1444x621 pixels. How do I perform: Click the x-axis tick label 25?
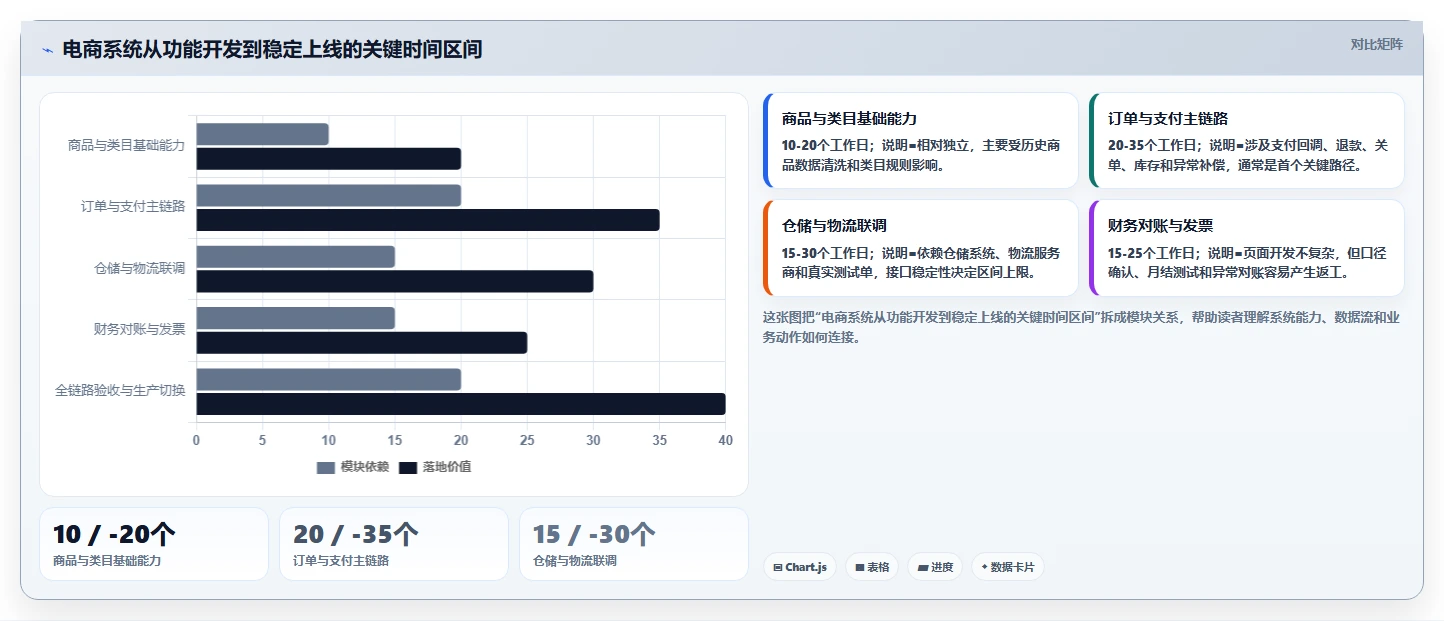tap(527, 440)
